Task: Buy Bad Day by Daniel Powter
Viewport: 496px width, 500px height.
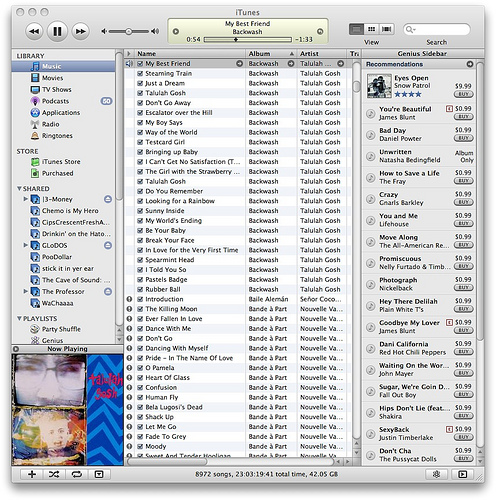Action: (x=463, y=138)
